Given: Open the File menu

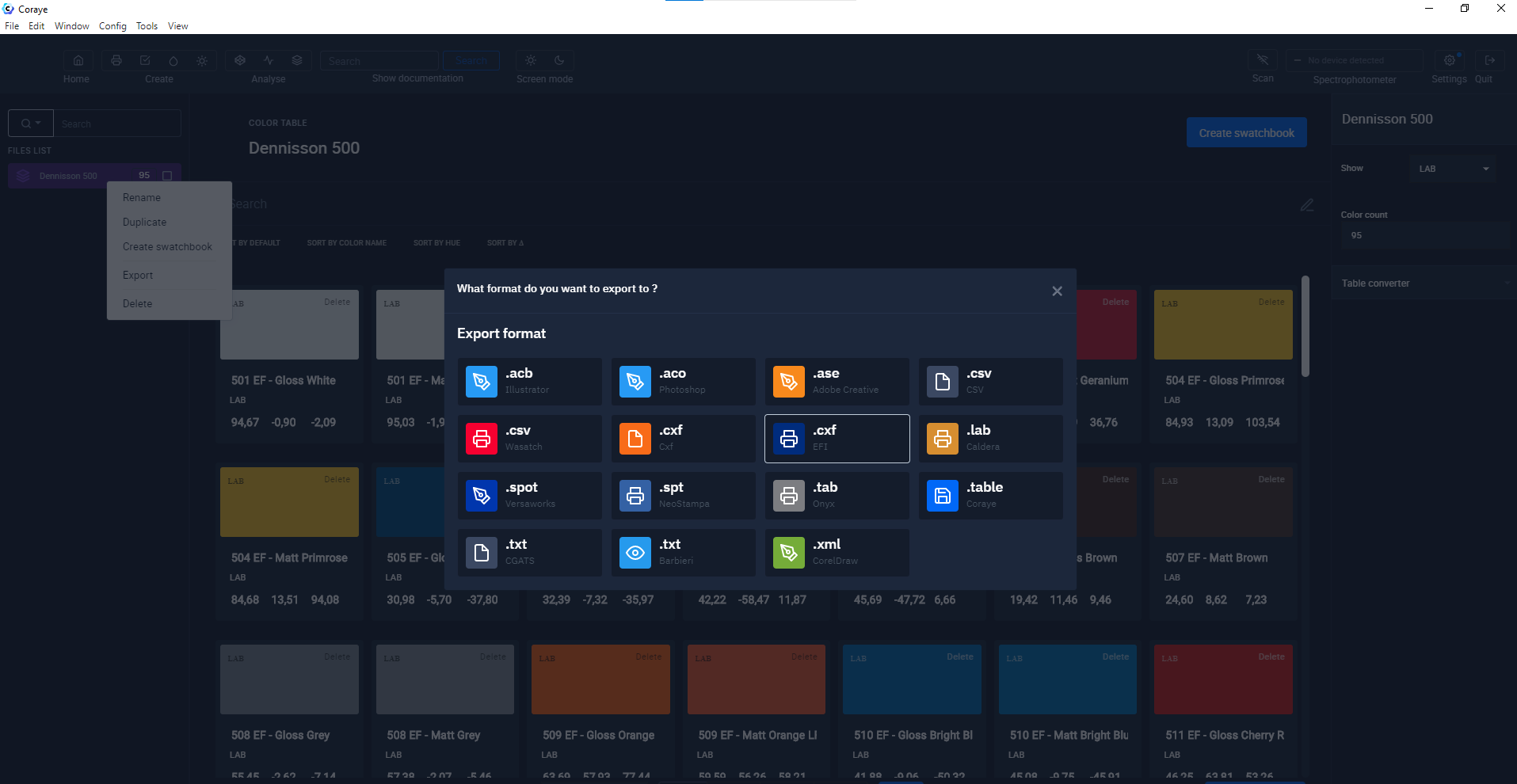Looking at the screenshot, I should tap(12, 26).
